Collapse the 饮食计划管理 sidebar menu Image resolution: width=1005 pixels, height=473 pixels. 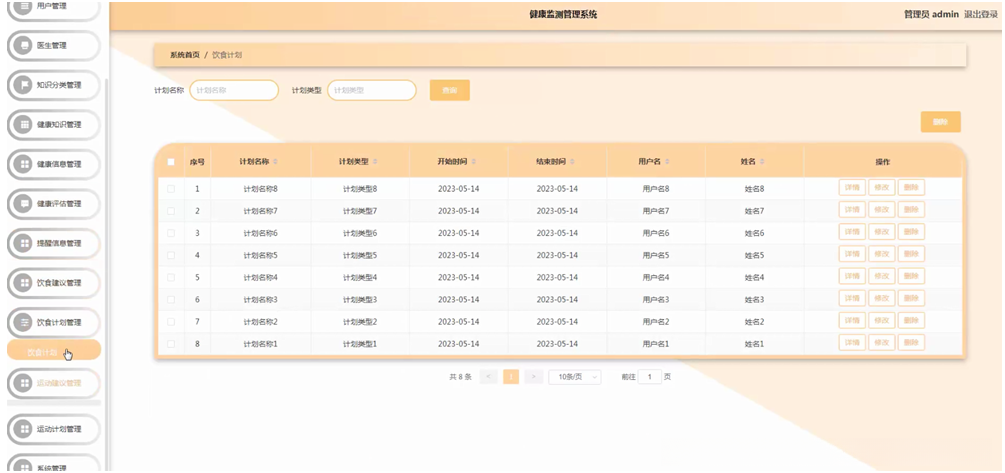point(54,322)
